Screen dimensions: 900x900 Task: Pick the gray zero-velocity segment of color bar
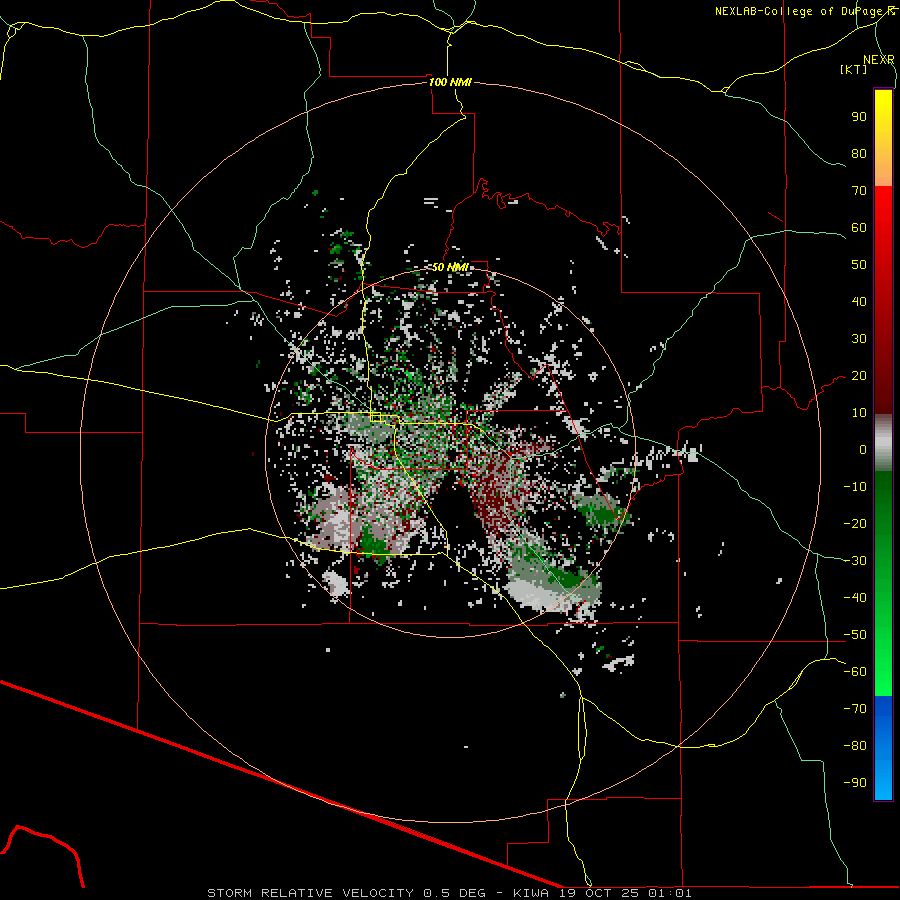(883, 443)
